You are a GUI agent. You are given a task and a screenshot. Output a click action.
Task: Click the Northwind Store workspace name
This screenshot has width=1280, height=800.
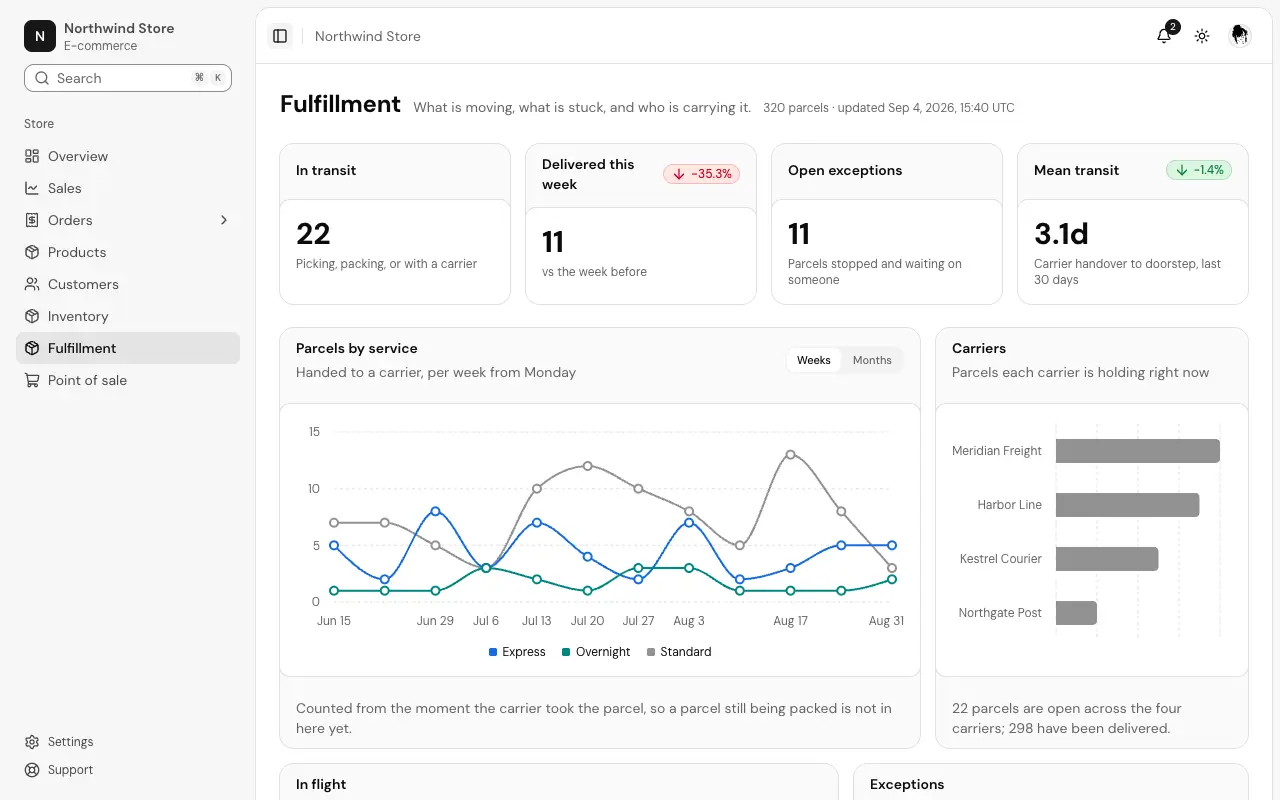[119, 28]
